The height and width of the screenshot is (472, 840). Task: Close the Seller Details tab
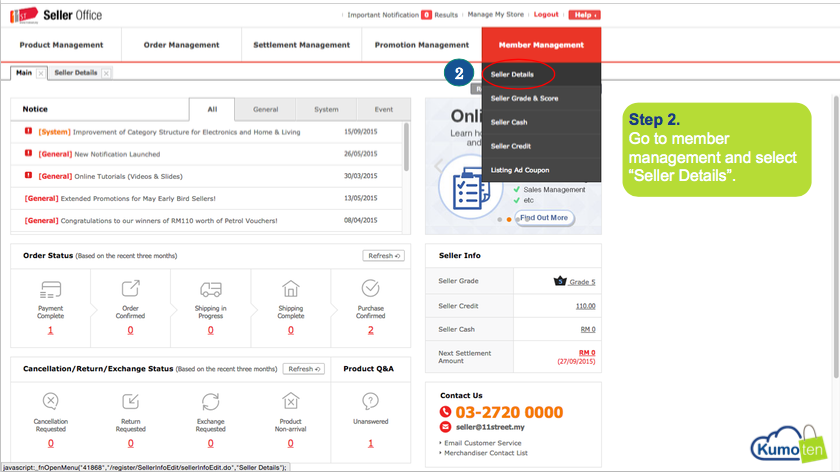tap(106, 73)
